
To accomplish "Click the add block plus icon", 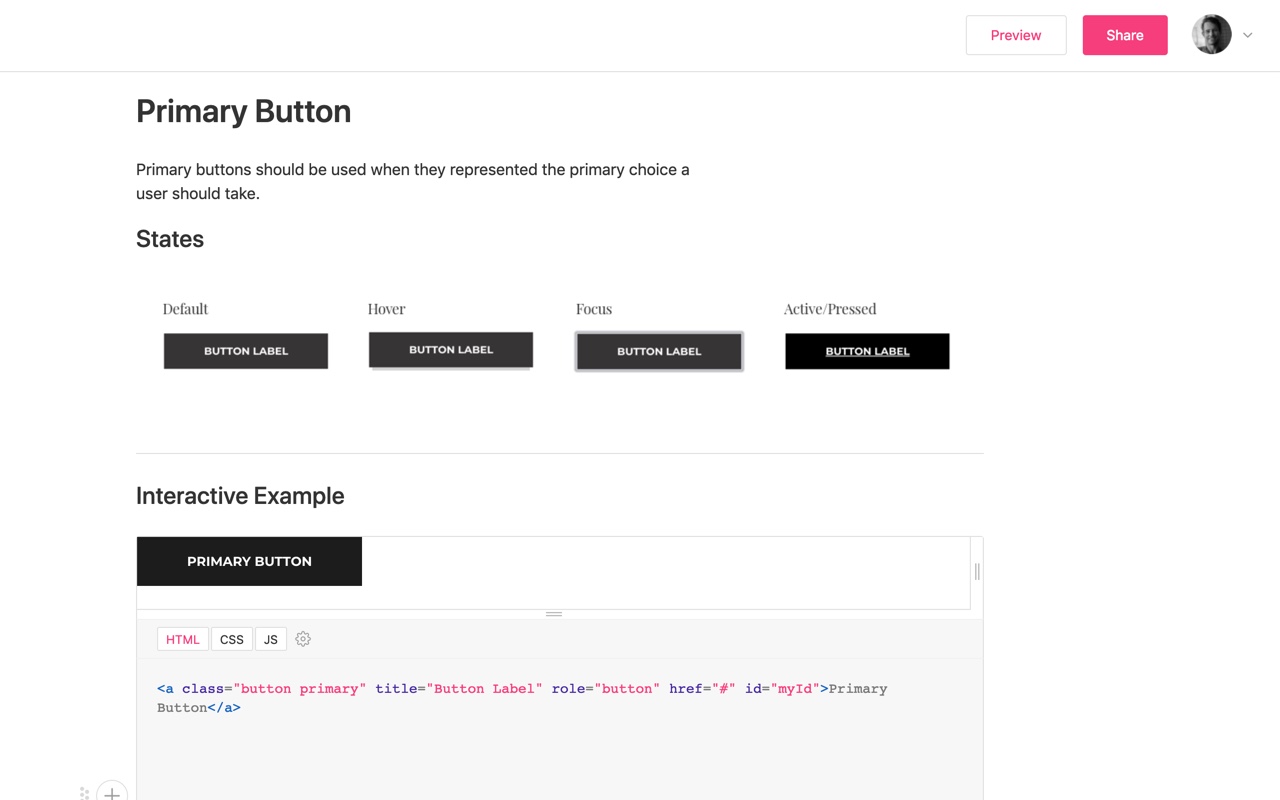I will tap(112, 793).
